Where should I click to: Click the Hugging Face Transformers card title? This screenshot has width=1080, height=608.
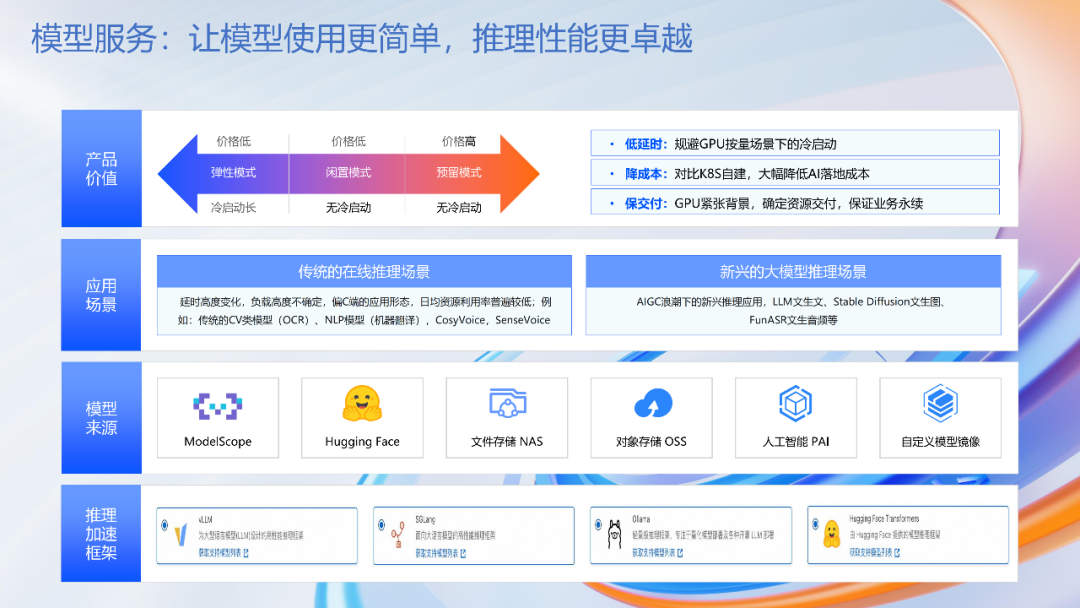[x=884, y=518]
